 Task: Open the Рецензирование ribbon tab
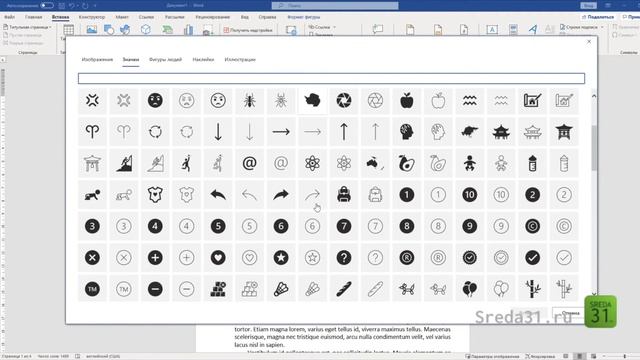pyautogui.click(x=213, y=17)
